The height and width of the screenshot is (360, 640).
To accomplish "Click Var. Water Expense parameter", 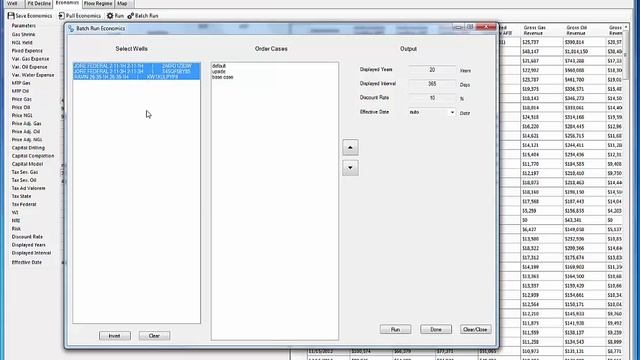I will (33, 75).
